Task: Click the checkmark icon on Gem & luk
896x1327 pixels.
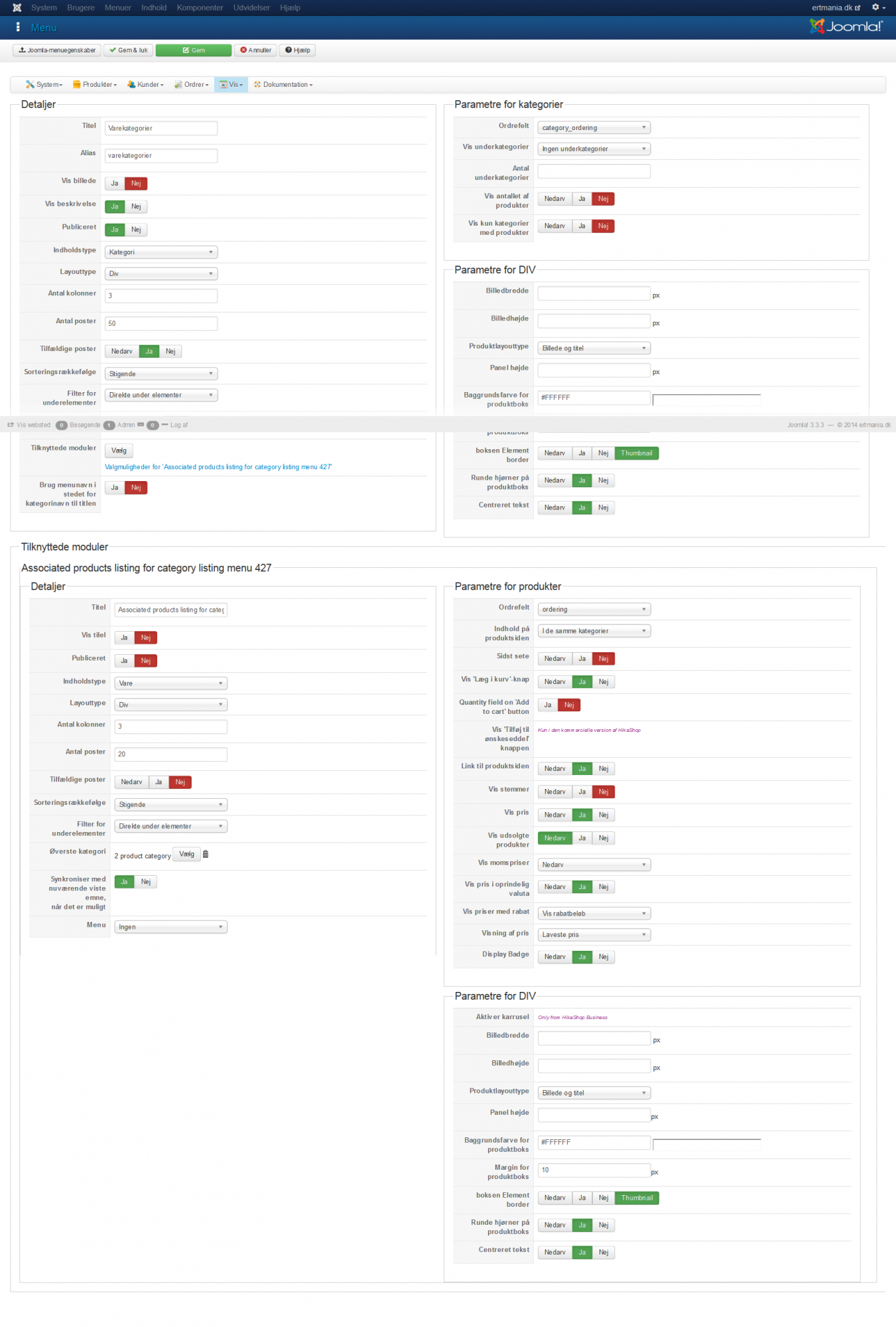Action: [113, 50]
